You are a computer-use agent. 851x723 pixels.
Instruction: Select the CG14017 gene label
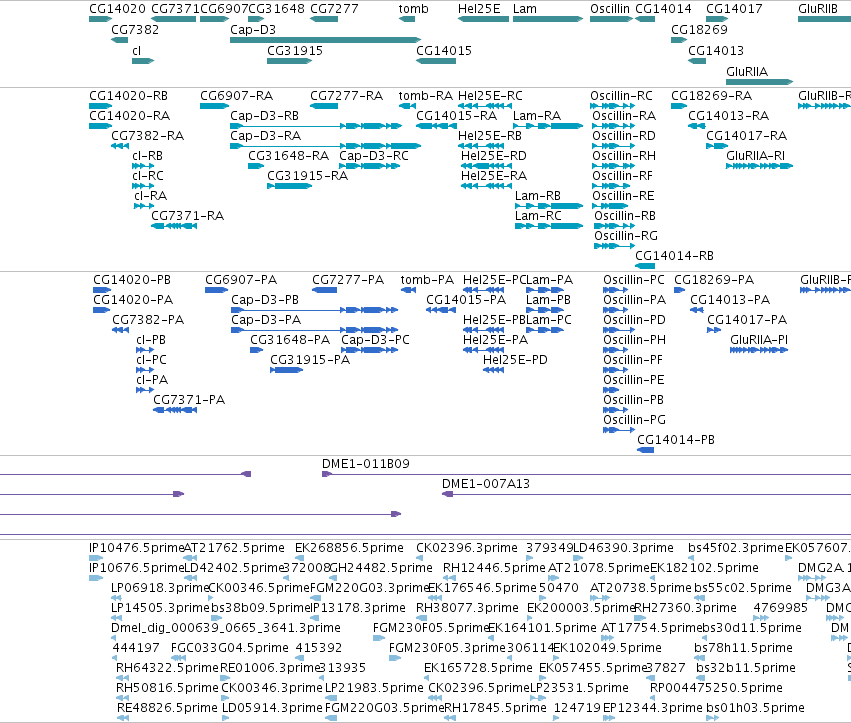734,9
